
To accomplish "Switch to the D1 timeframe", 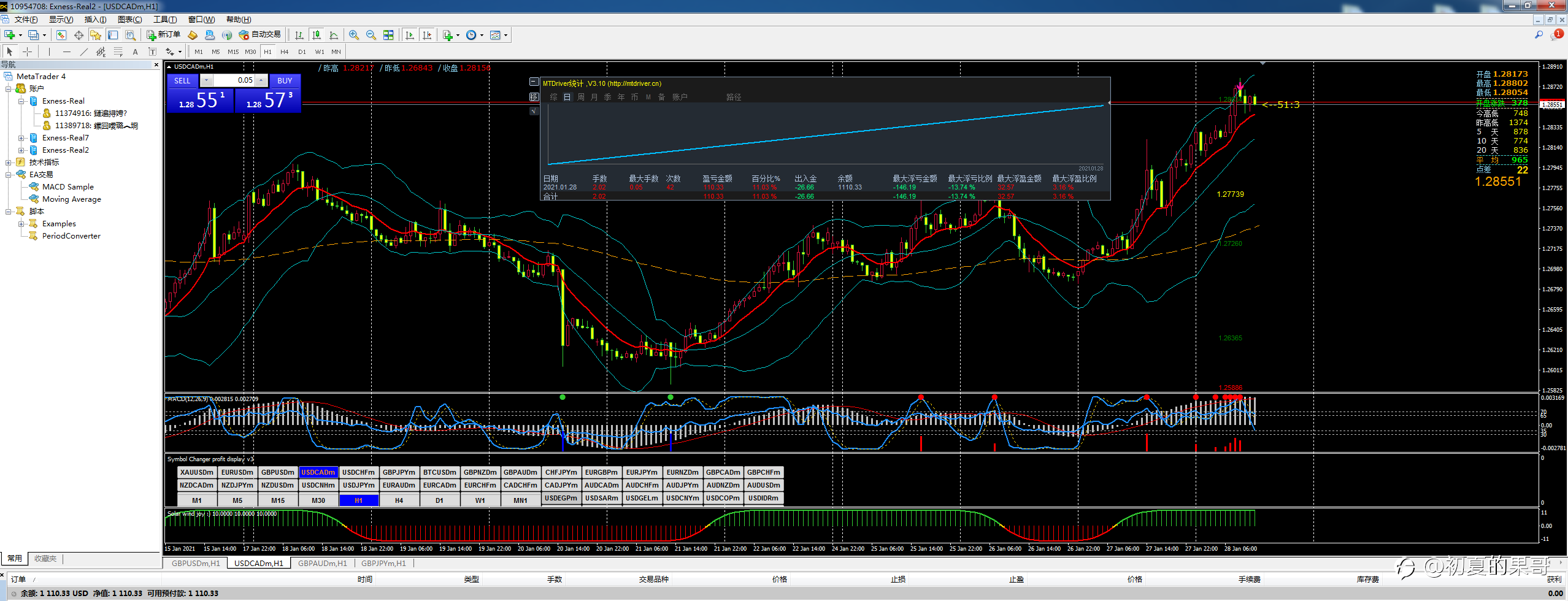I will pos(302,52).
